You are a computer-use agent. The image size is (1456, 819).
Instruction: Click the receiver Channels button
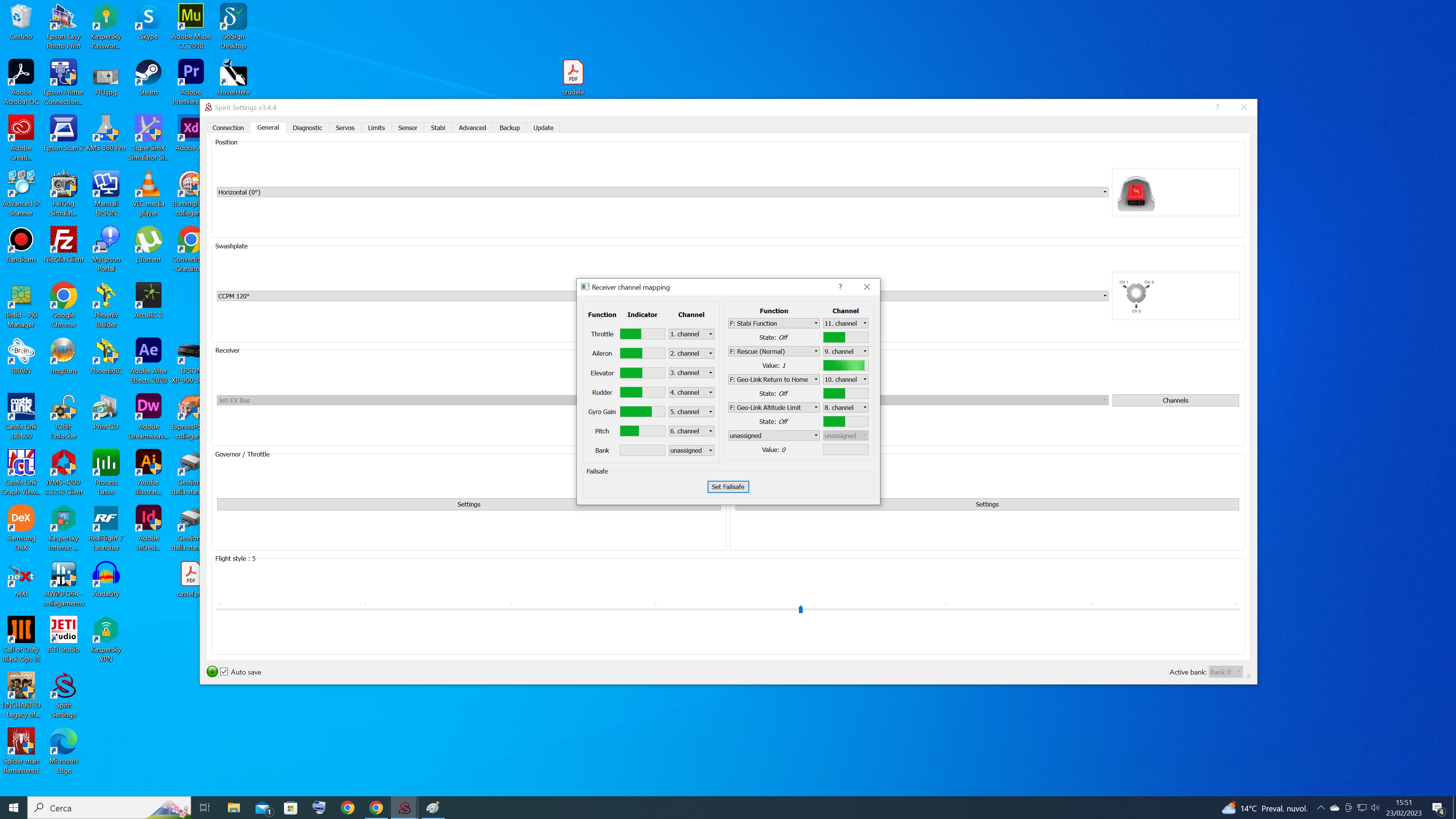(1175, 400)
